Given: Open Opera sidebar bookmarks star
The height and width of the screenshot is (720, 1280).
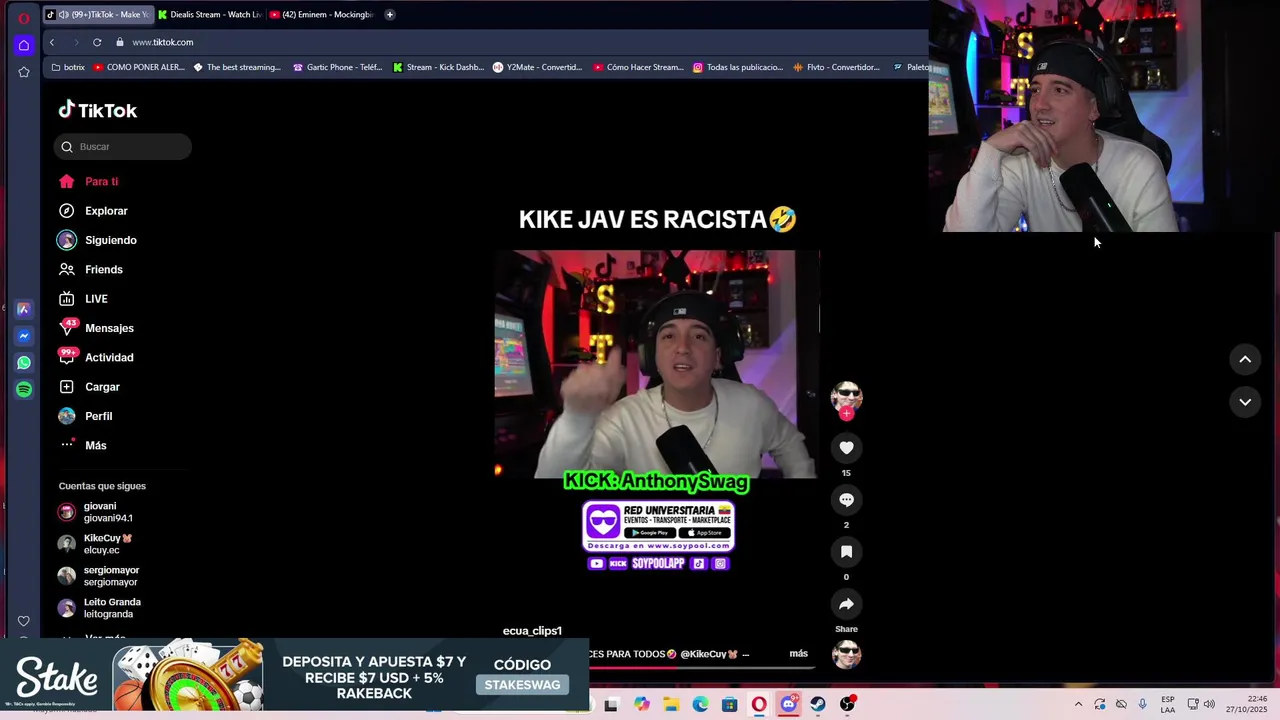Looking at the screenshot, I should (x=24, y=72).
